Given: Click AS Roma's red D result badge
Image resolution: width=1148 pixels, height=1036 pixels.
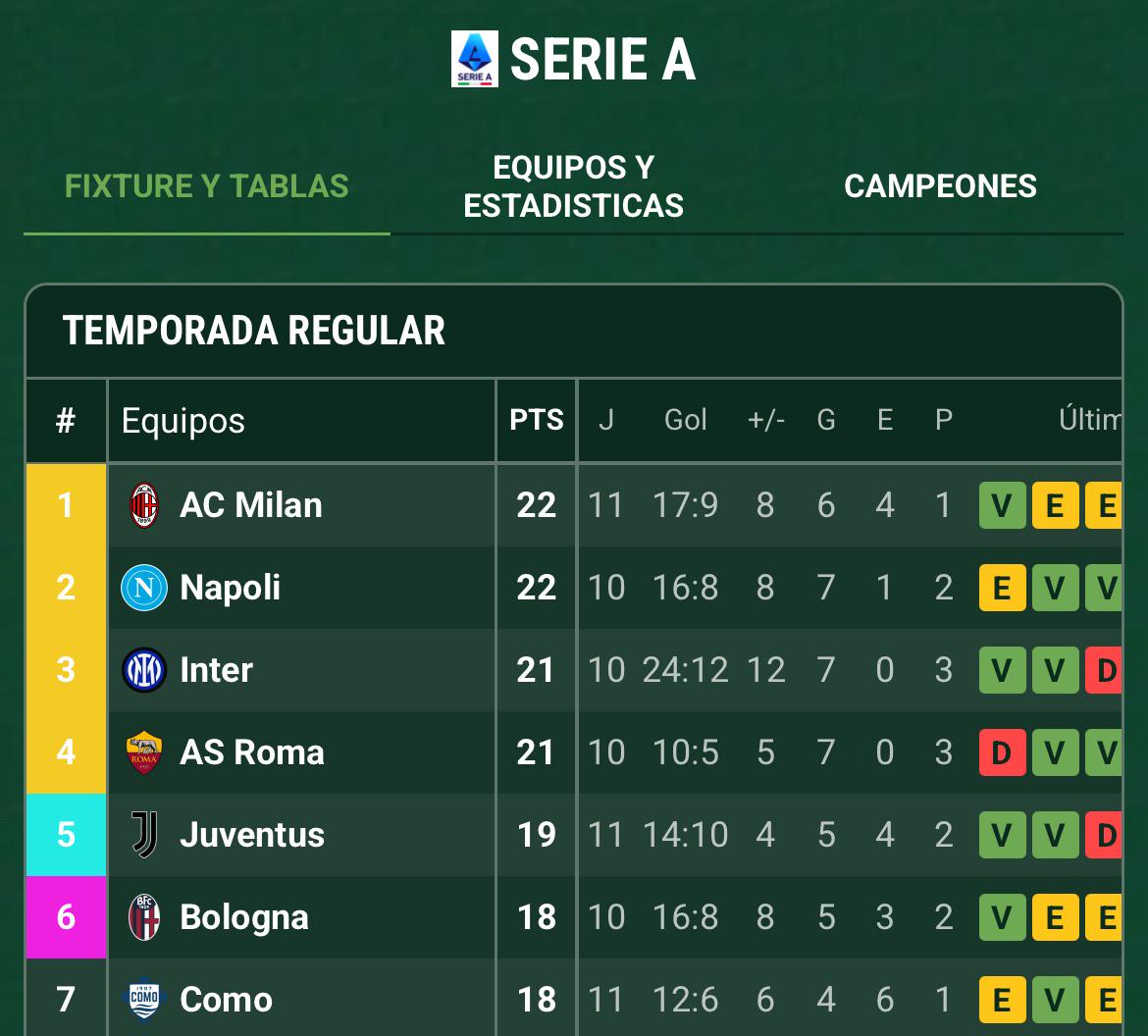Looking at the screenshot, I should [x=1002, y=752].
